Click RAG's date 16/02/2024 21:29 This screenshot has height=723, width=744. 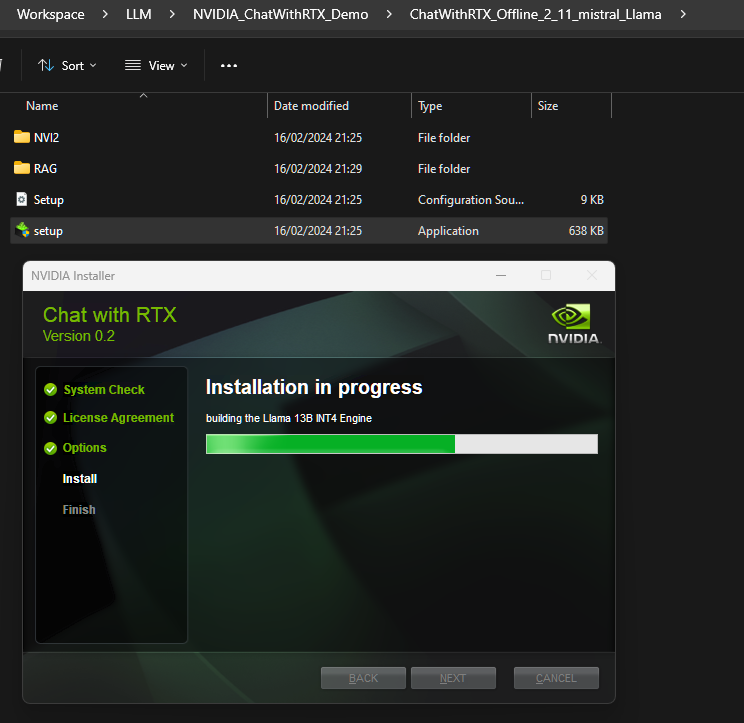[318, 168]
